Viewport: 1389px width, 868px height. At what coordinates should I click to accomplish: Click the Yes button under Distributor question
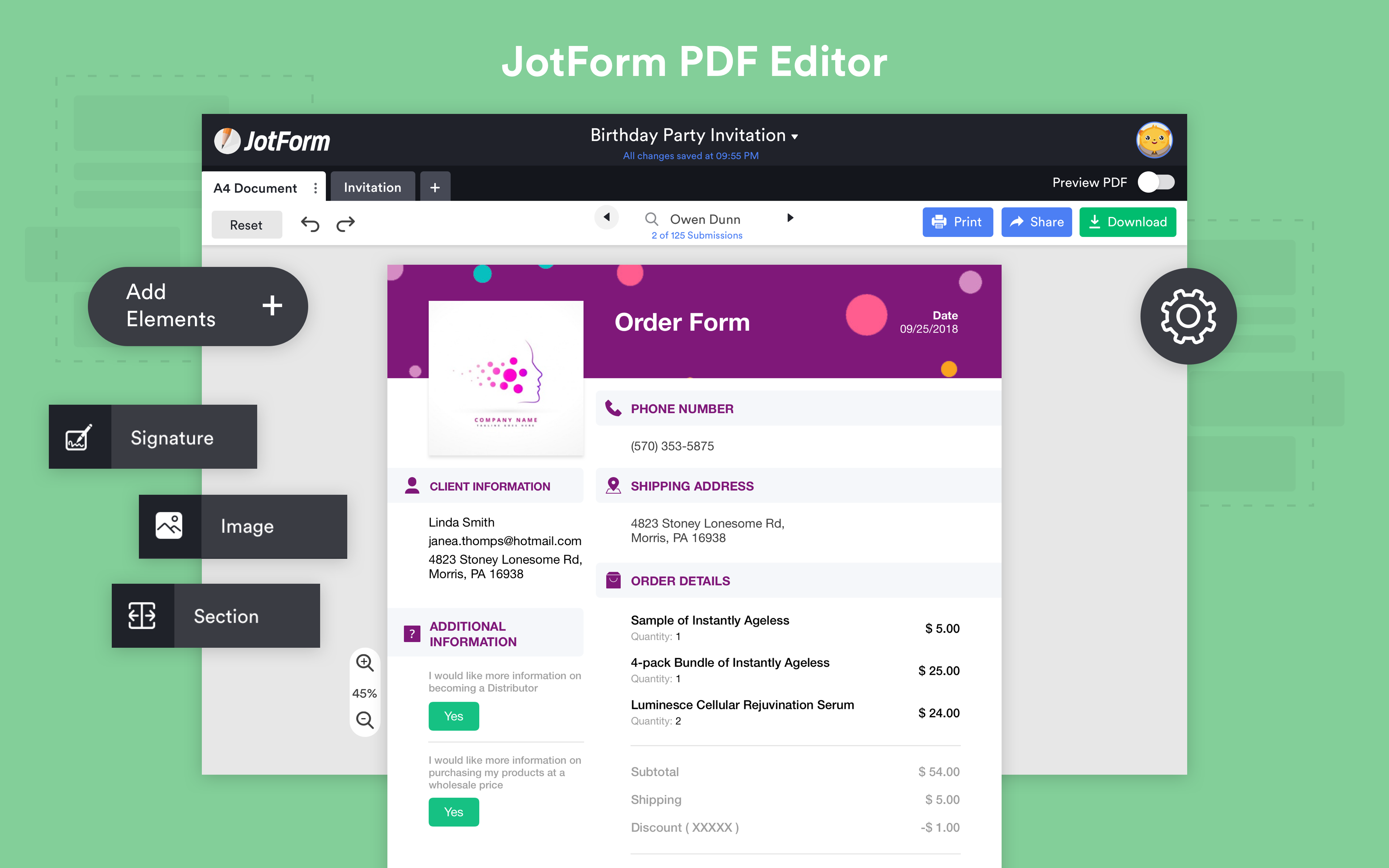(454, 716)
